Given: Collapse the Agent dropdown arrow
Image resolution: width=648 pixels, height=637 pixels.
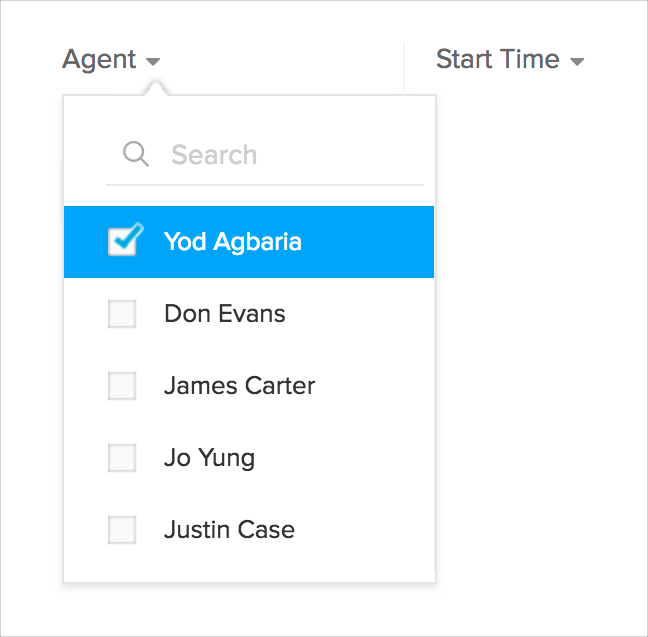Looking at the screenshot, I should 153,62.
